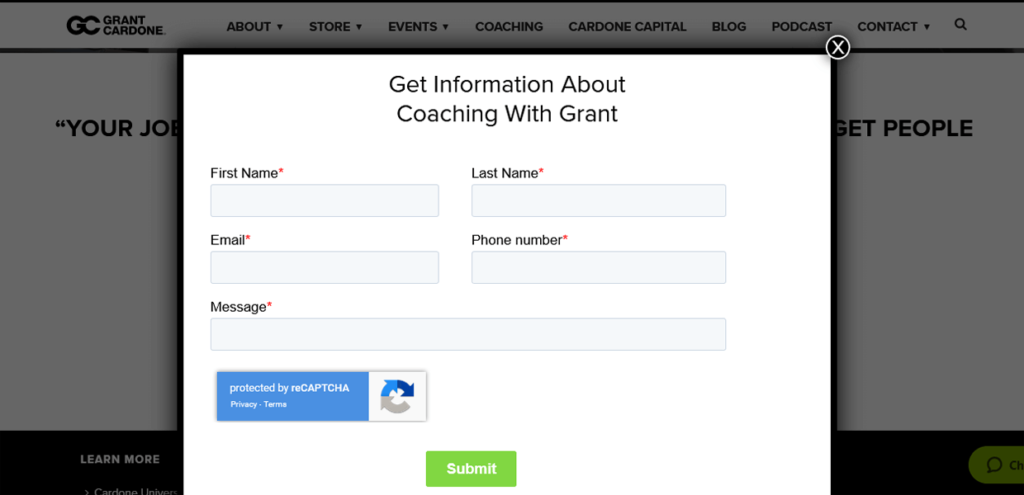Expand the Contact dropdown menu
The image size is (1024, 495).
click(893, 27)
